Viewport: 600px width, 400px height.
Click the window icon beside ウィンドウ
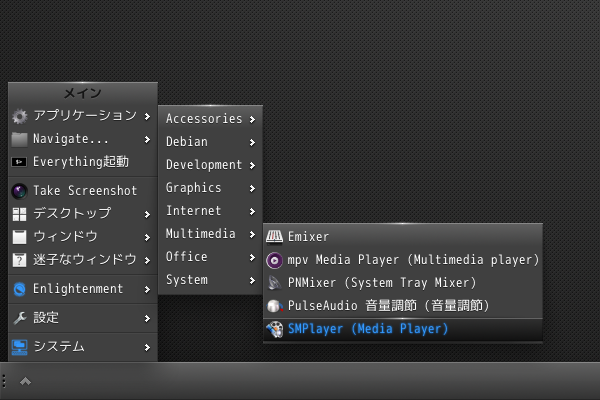click(20, 237)
